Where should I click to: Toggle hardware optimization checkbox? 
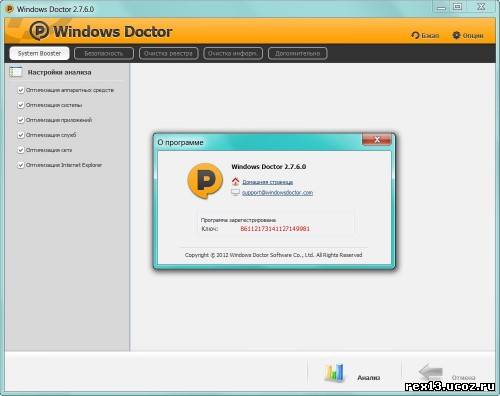[x=21, y=90]
